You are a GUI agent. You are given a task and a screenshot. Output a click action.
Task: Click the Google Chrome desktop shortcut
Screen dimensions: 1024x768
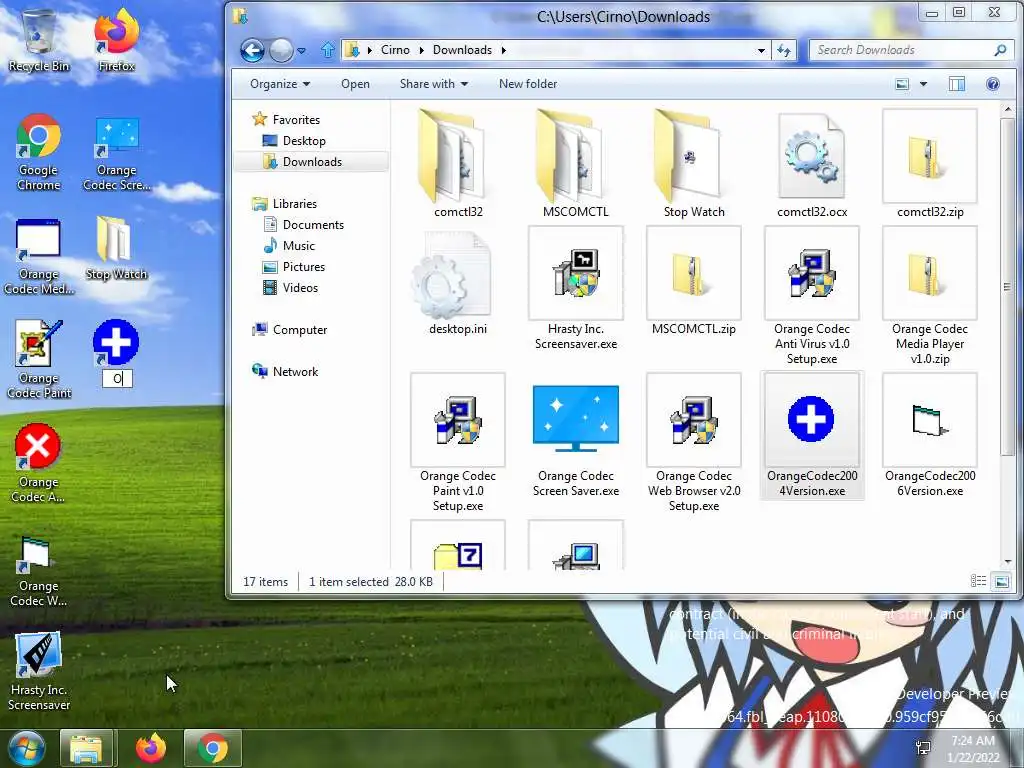coord(39,153)
